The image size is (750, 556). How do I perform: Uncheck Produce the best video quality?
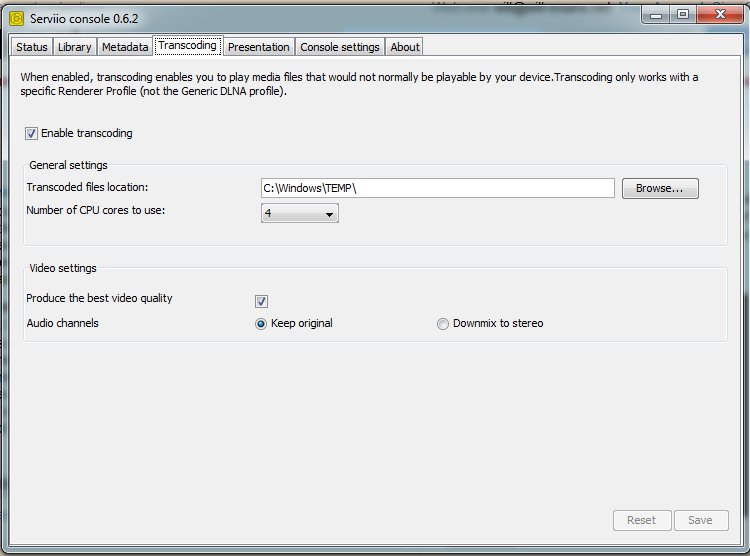point(262,301)
